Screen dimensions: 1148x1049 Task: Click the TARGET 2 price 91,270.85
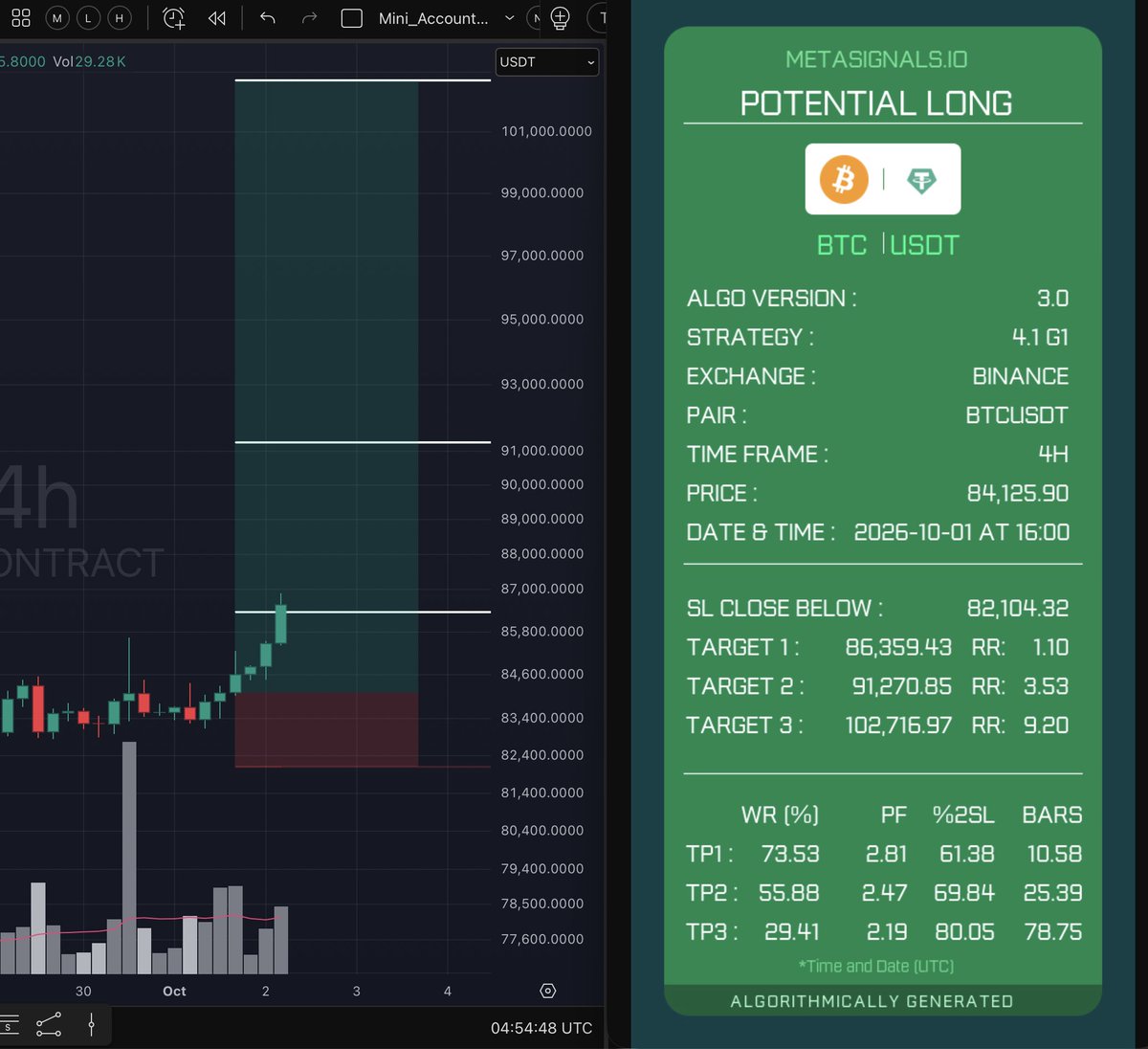(x=901, y=686)
